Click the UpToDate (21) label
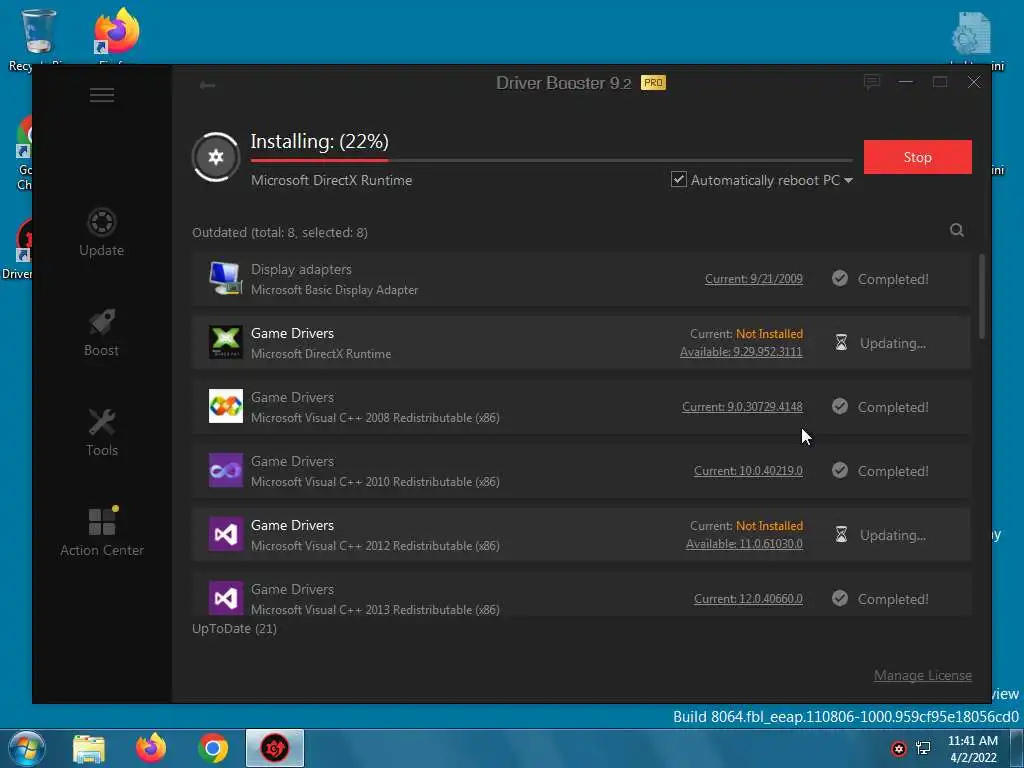Screen dimensions: 1024x768 tap(234, 628)
